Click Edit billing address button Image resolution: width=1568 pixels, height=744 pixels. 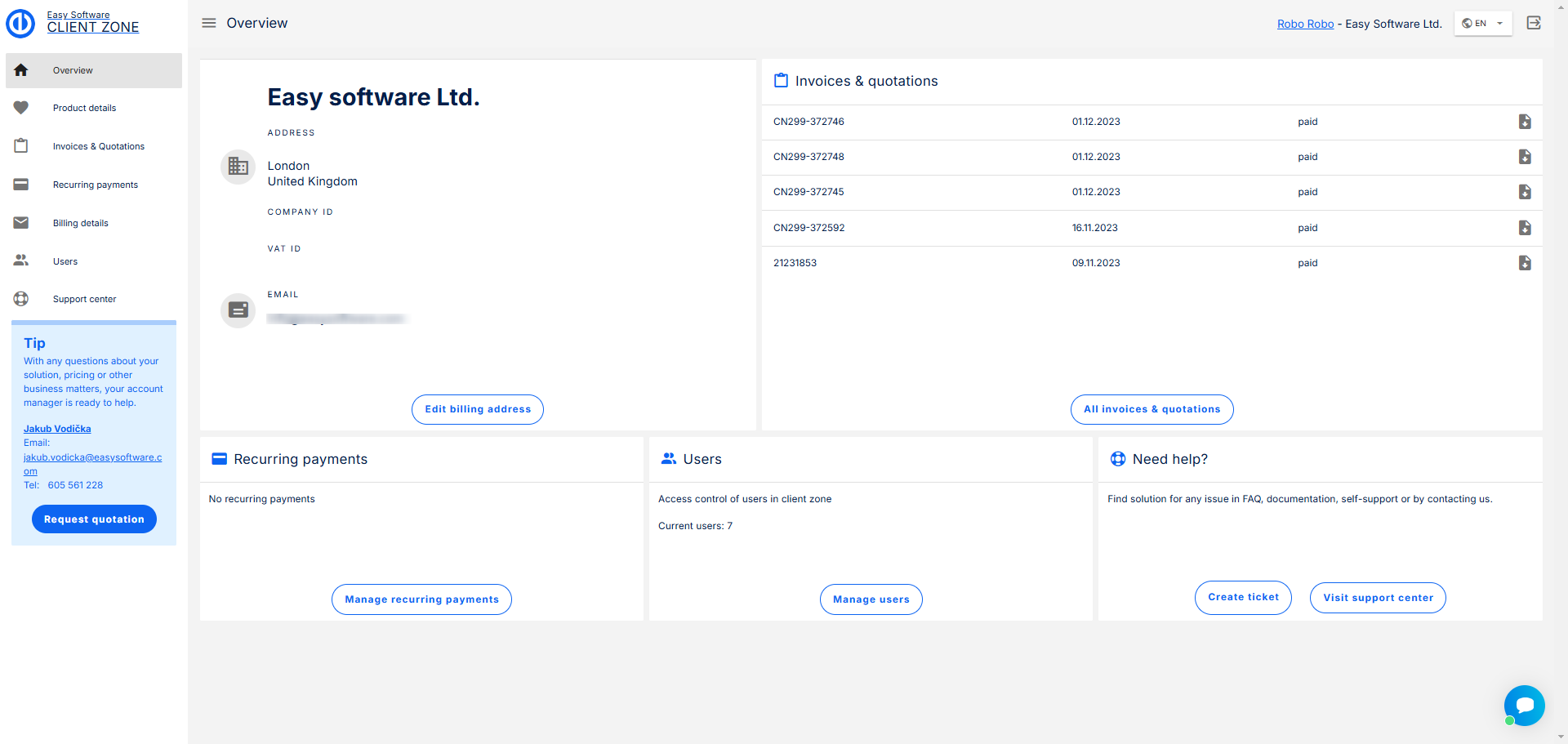click(x=478, y=409)
